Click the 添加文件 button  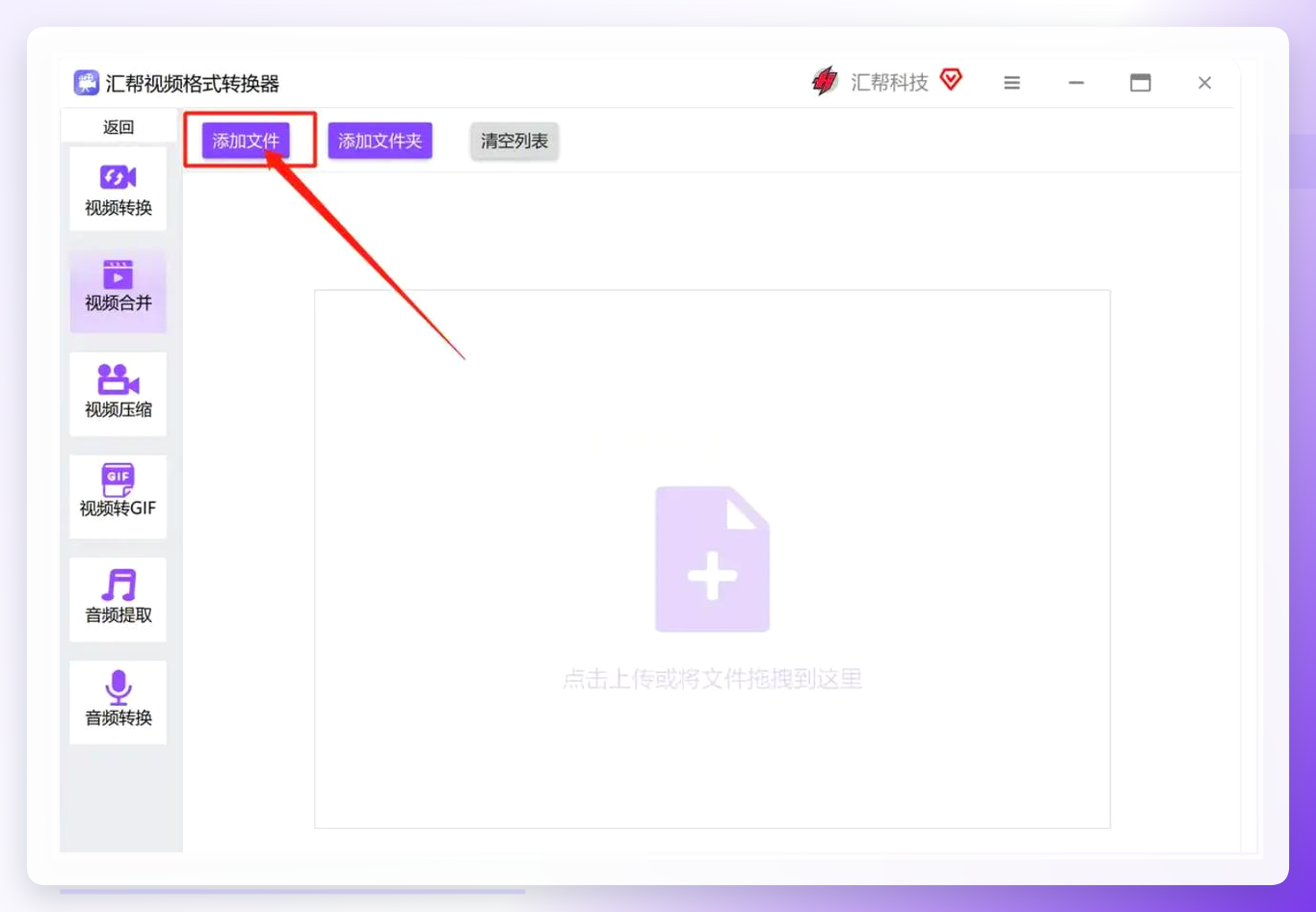pyautogui.click(x=246, y=141)
